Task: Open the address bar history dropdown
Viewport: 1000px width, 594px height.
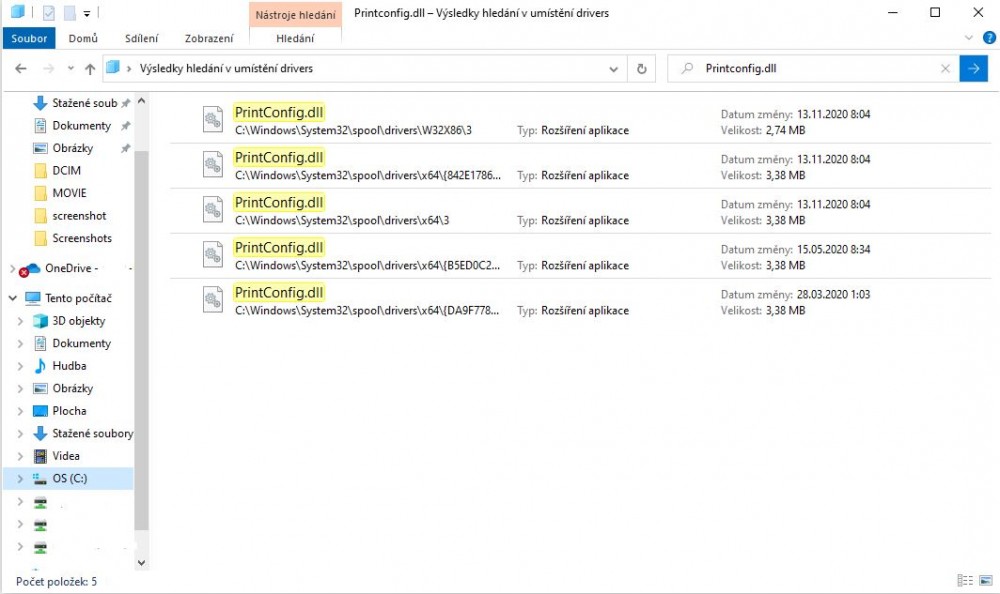Action: tap(614, 69)
